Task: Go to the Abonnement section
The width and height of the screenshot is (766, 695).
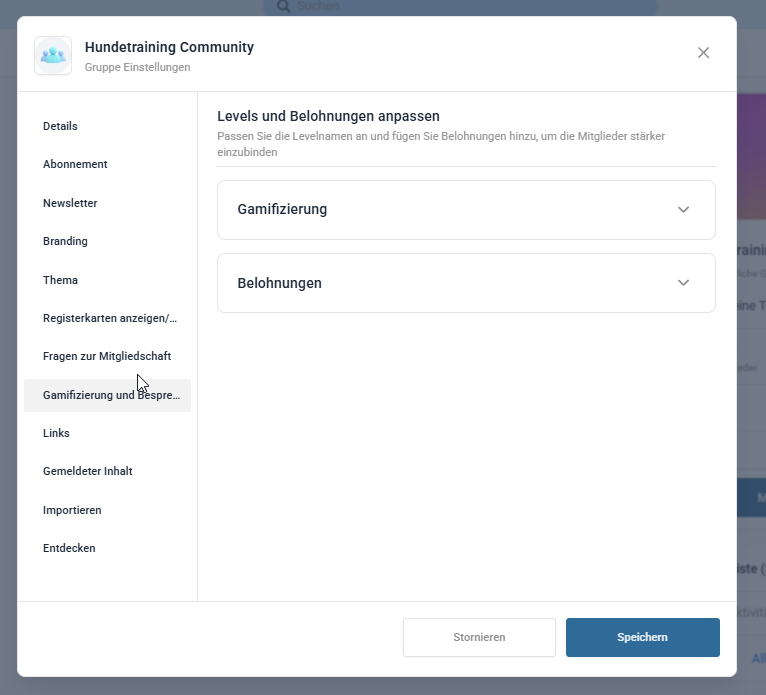Action: [75, 164]
